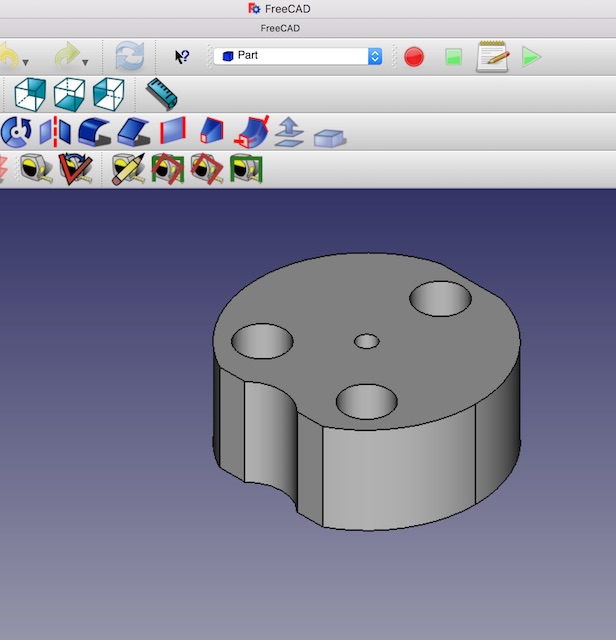The width and height of the screenshot is (616, 640).
Task: Select the Loft tool icon
Action: [212, 132]
